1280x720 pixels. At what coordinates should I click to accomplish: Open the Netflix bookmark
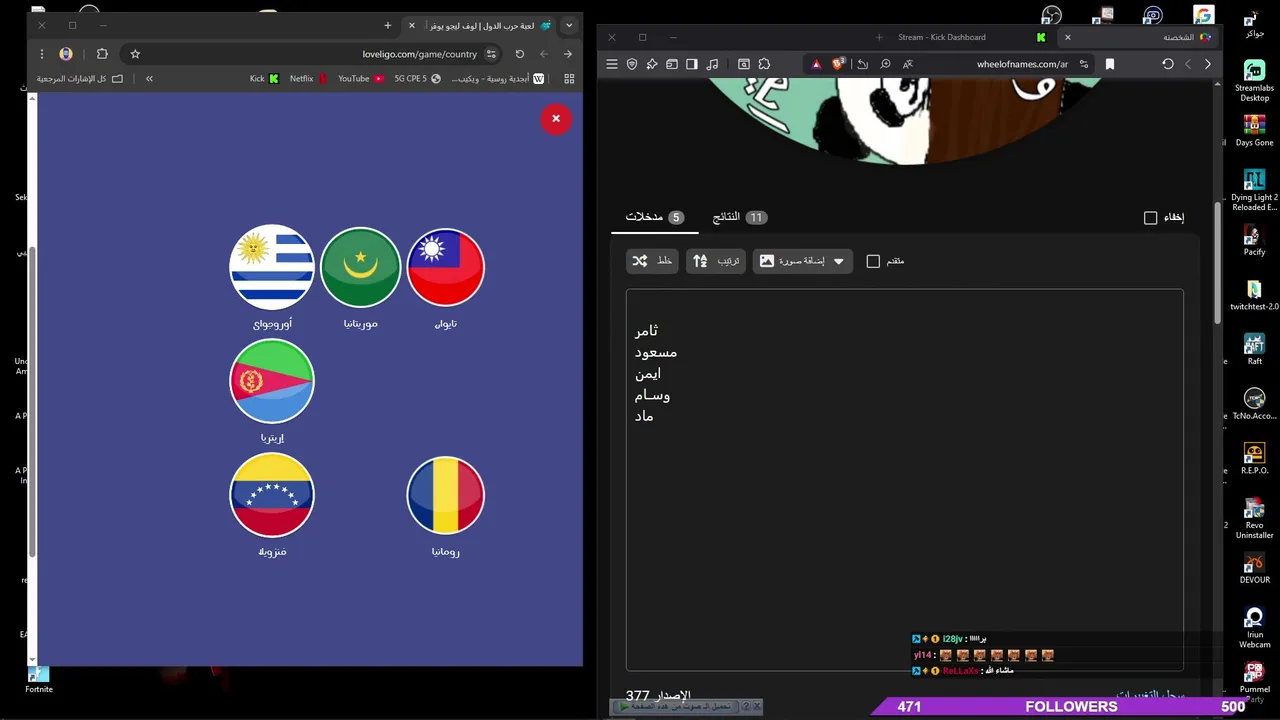click(309, 79)
